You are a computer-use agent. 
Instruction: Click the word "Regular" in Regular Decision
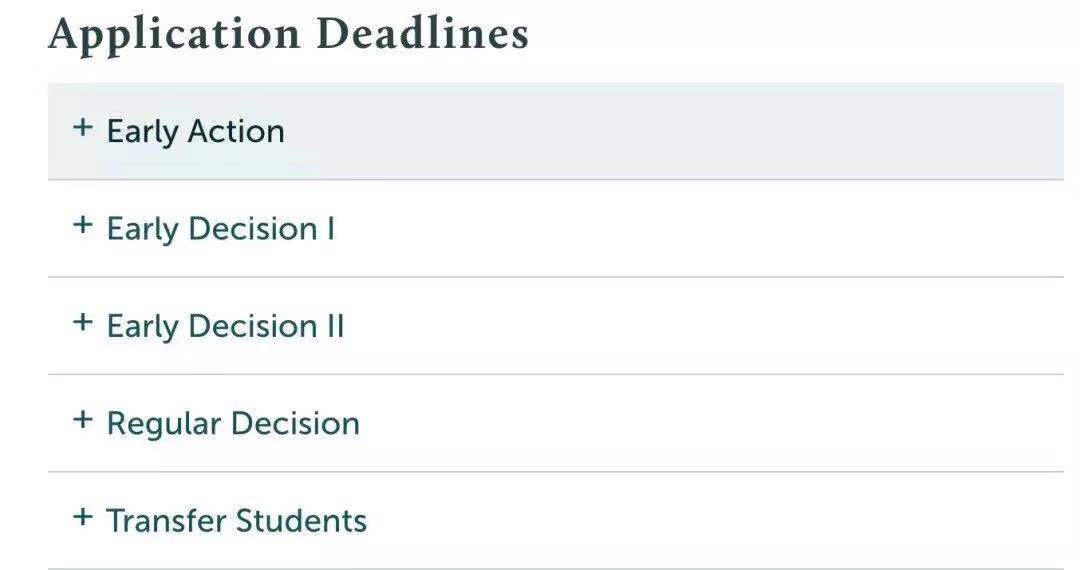[163, 423]
